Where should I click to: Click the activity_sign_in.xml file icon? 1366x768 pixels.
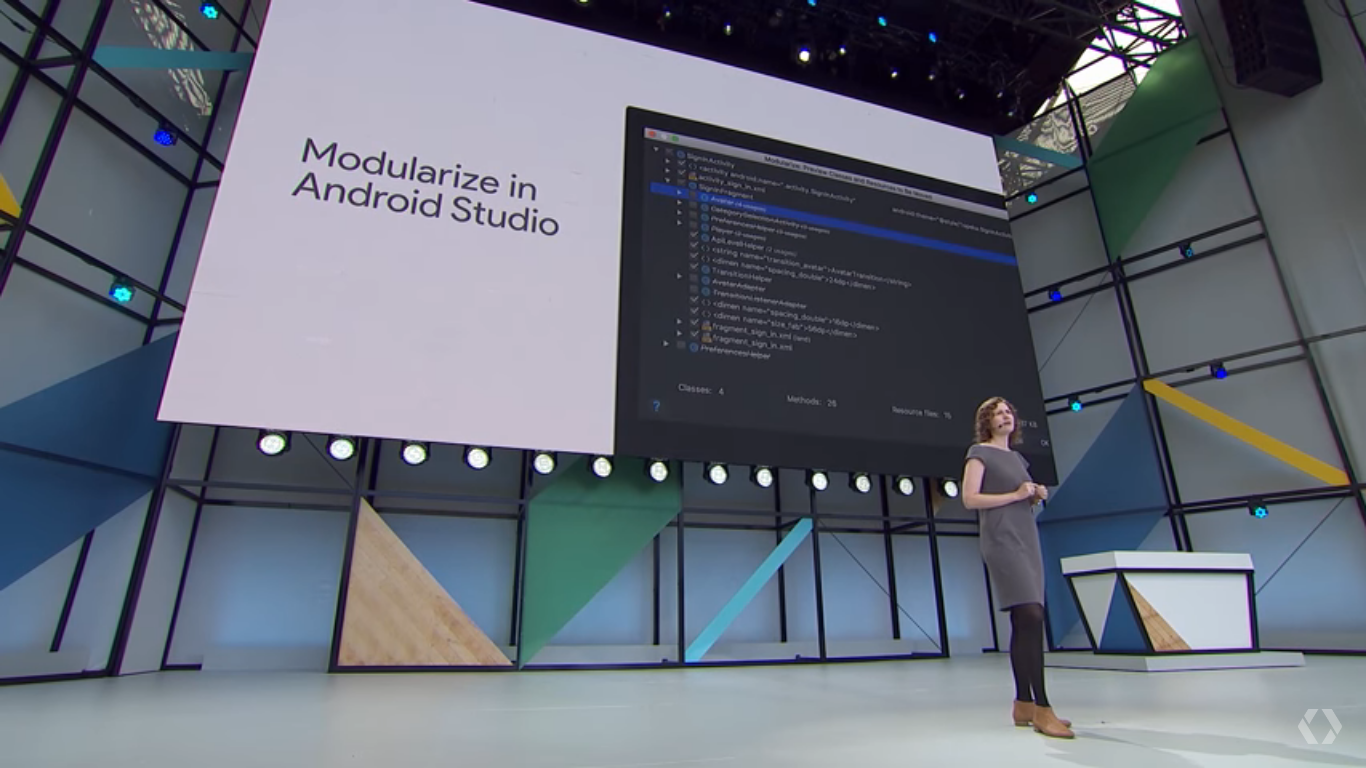click(x=691, y=176)
